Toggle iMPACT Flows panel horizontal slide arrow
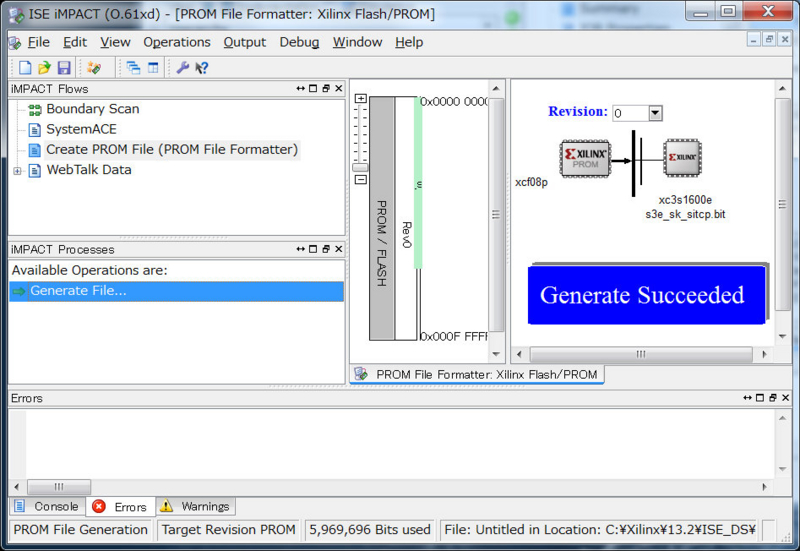The height and width of the screenshot is (551, 800). point(301,88)
